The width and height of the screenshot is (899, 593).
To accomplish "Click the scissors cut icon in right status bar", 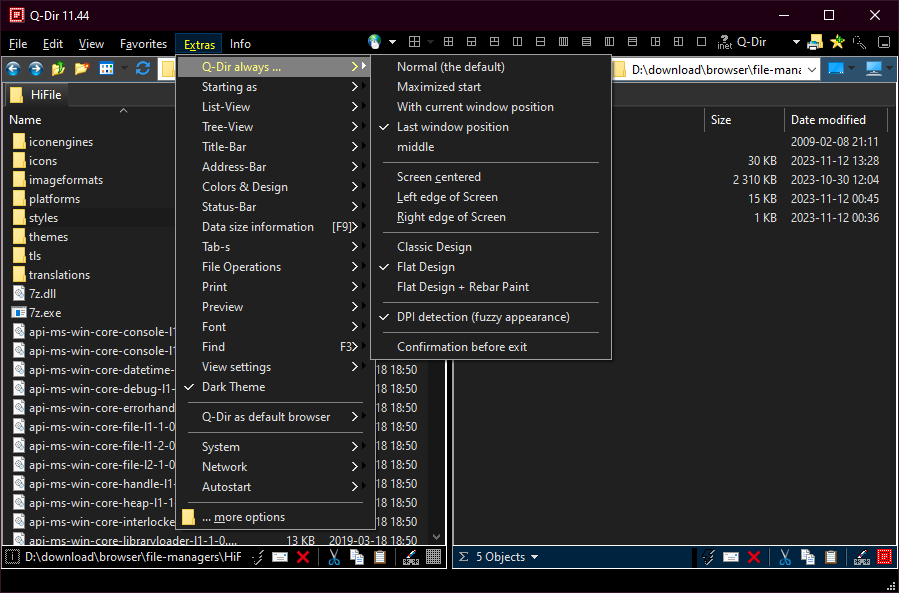I will coord(784,557).
